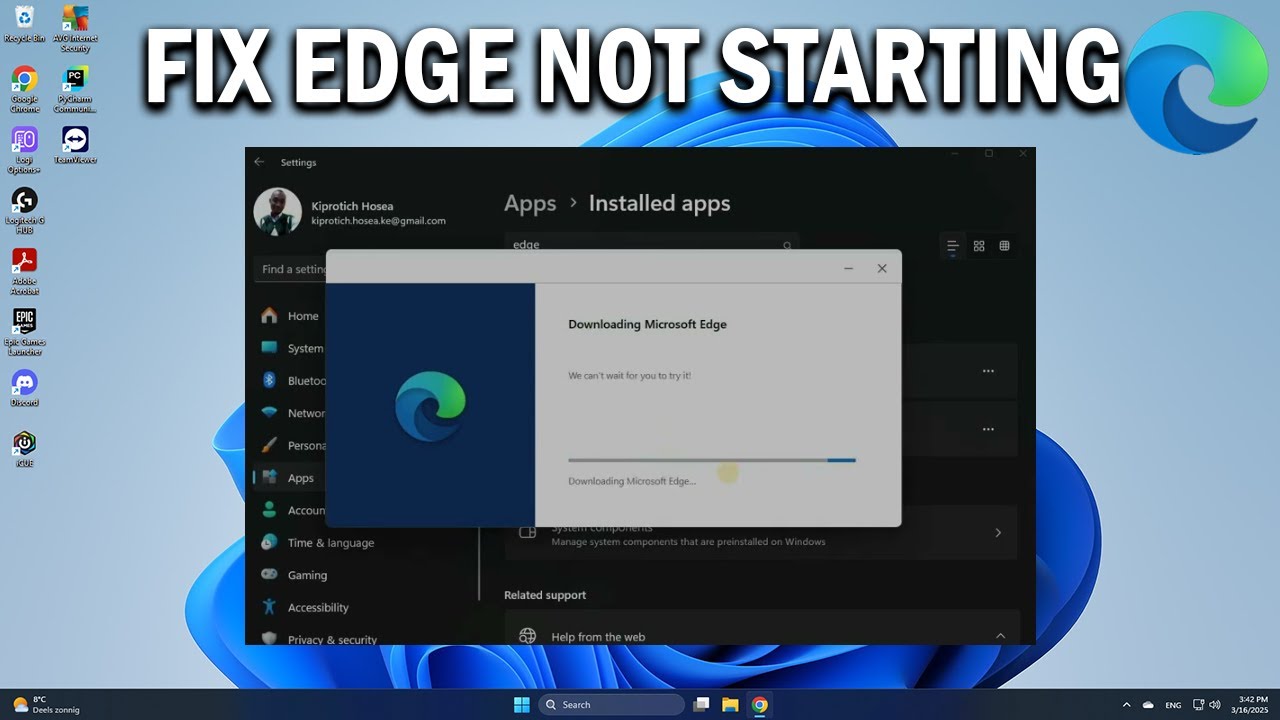The width and height of the screenshot is (1280, 720).
Task: Open Accessibility in the Settings sidebar
Action: click(x=318, y=607)
